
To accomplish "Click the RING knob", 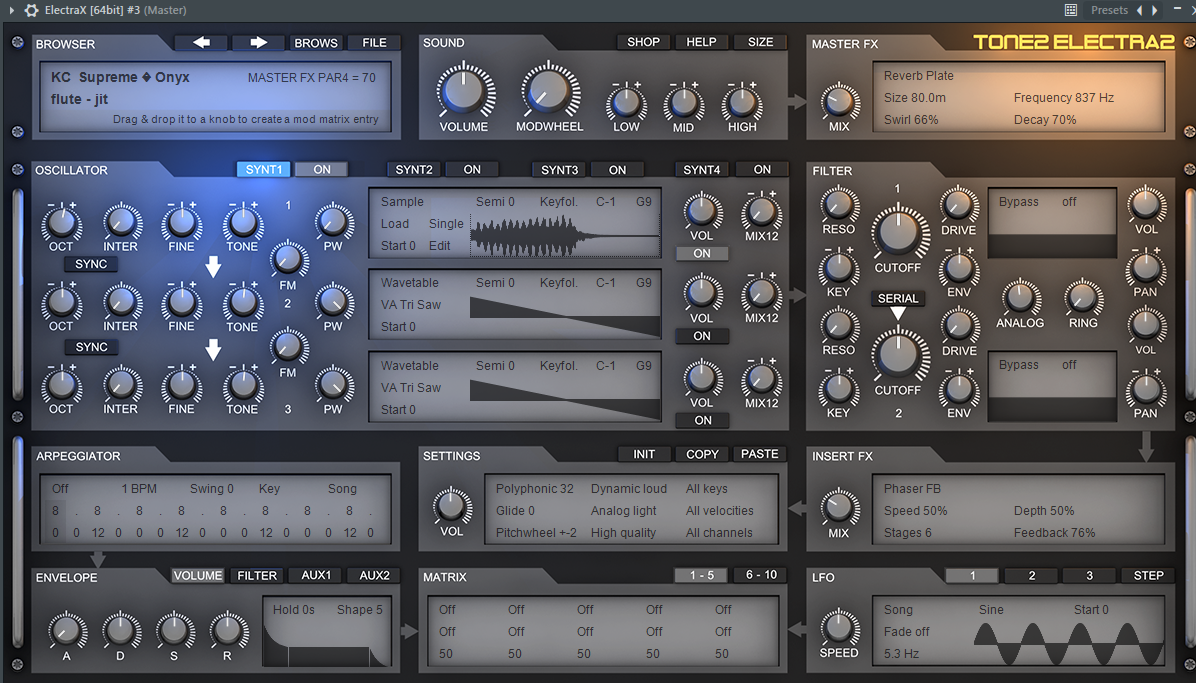I will pyautogui.click(x=1083, y=298).
